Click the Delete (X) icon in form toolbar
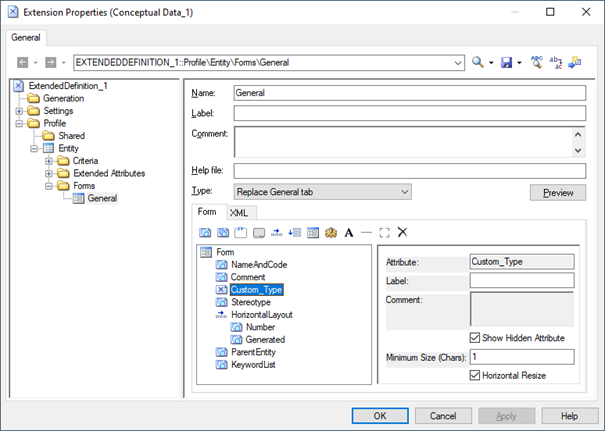 [402, 232]
